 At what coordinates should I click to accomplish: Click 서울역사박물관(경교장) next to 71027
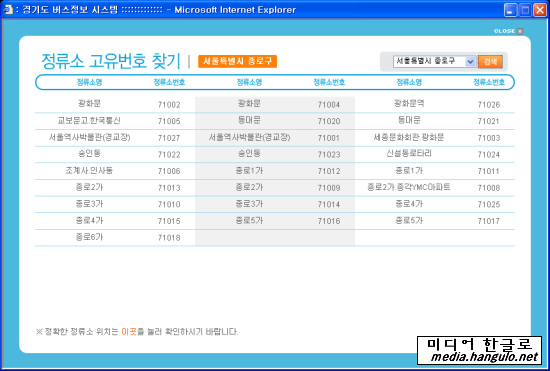click(x=89, y=137)
